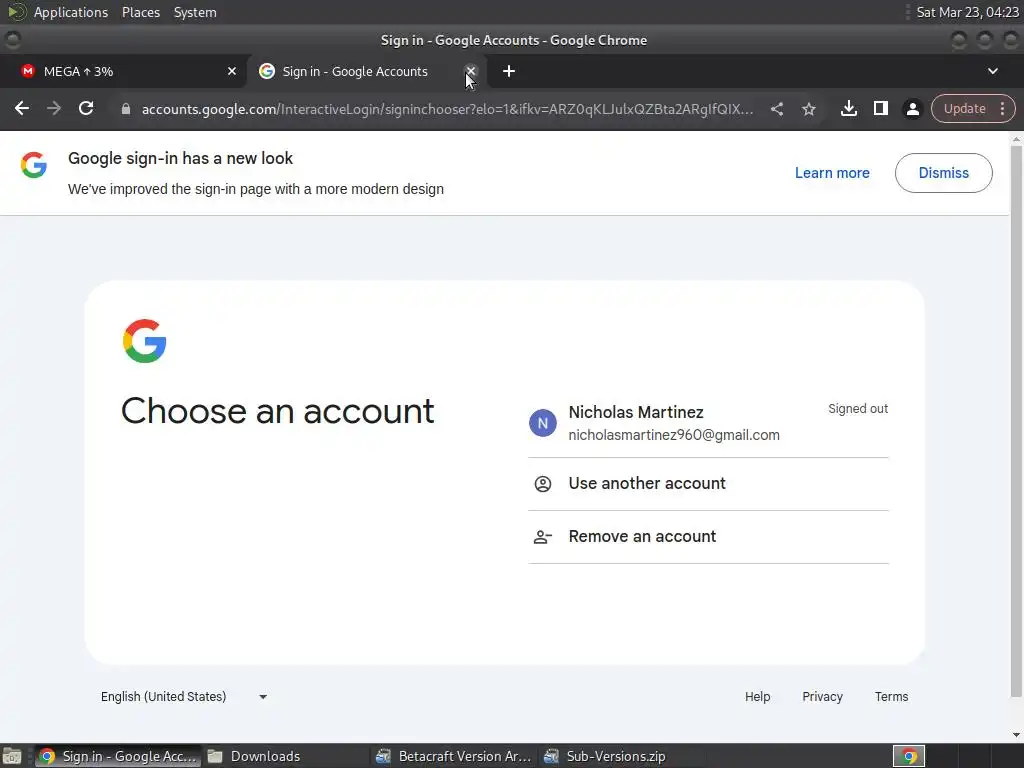
Task: Open the Chrome three-dot menu
Action: point(1002,108)
